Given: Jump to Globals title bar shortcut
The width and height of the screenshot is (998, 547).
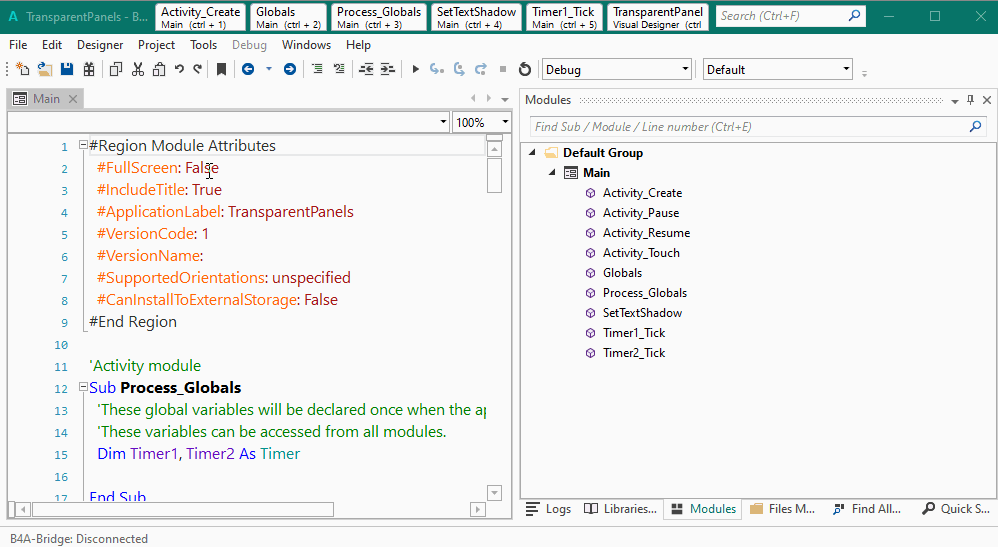Looking at the screenshot, I should pos(288,17).
